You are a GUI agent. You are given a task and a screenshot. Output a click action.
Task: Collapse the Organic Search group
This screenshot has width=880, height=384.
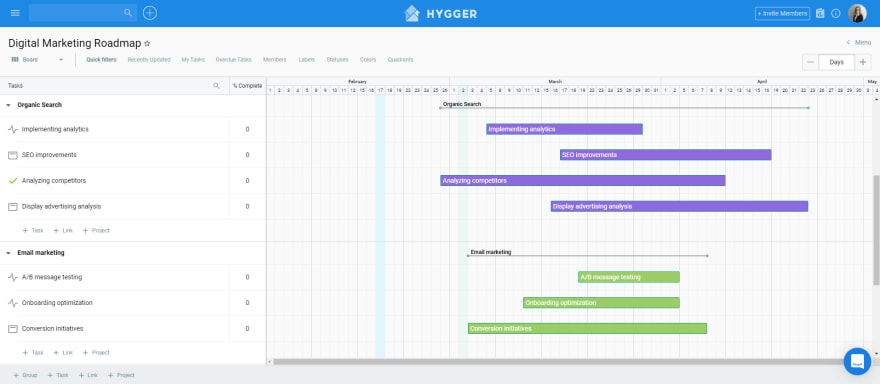click(8, 105)
